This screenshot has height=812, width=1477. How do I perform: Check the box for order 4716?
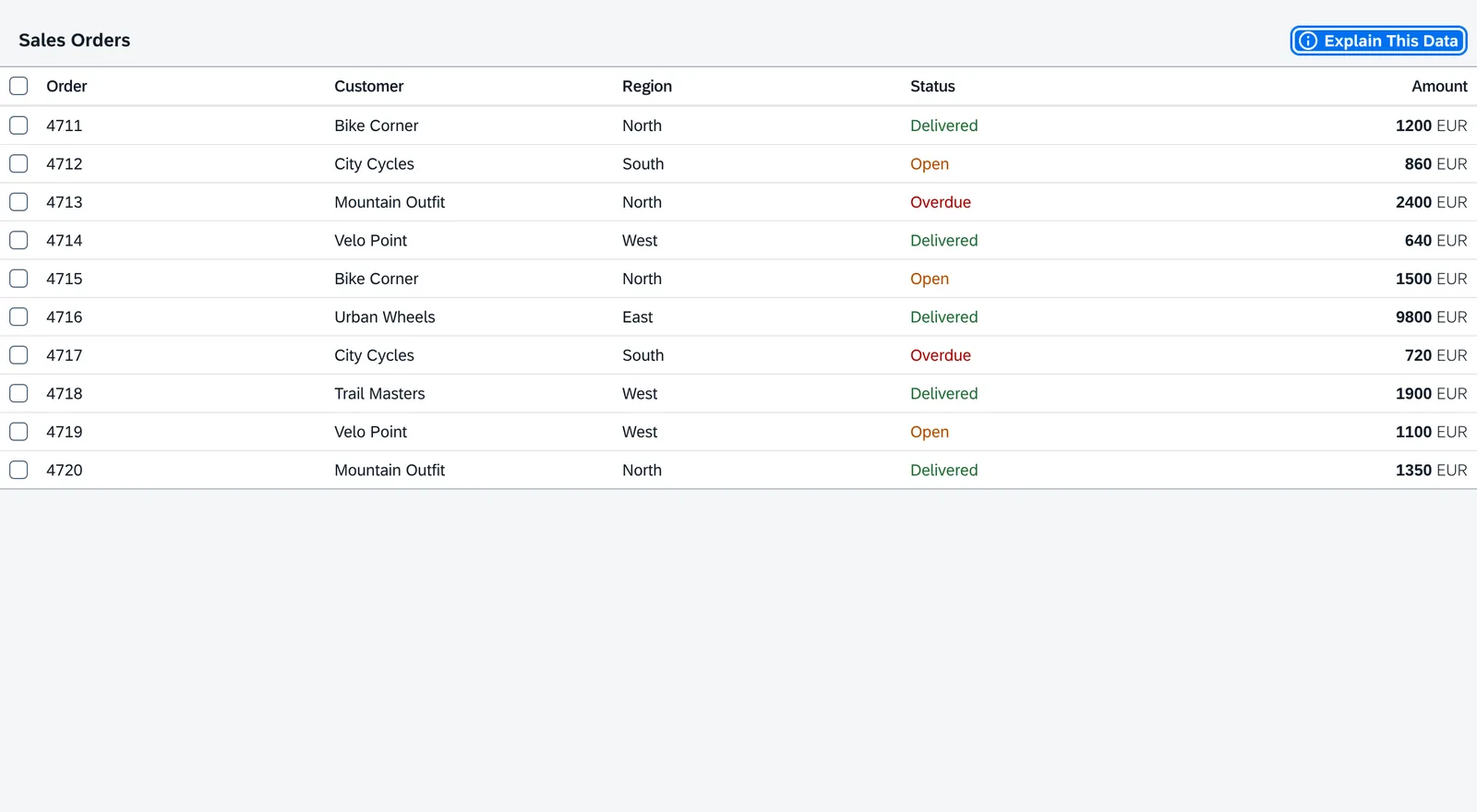point(18,316)
